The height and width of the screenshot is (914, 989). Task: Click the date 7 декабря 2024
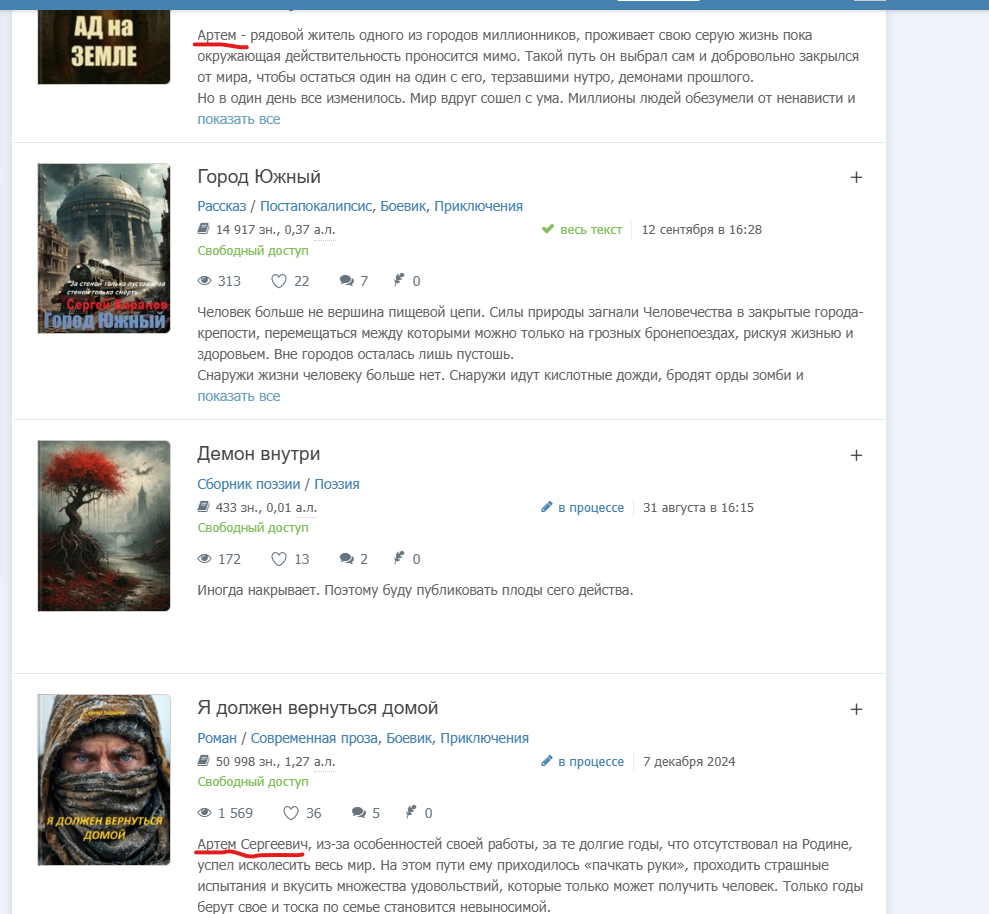(689, 761)
